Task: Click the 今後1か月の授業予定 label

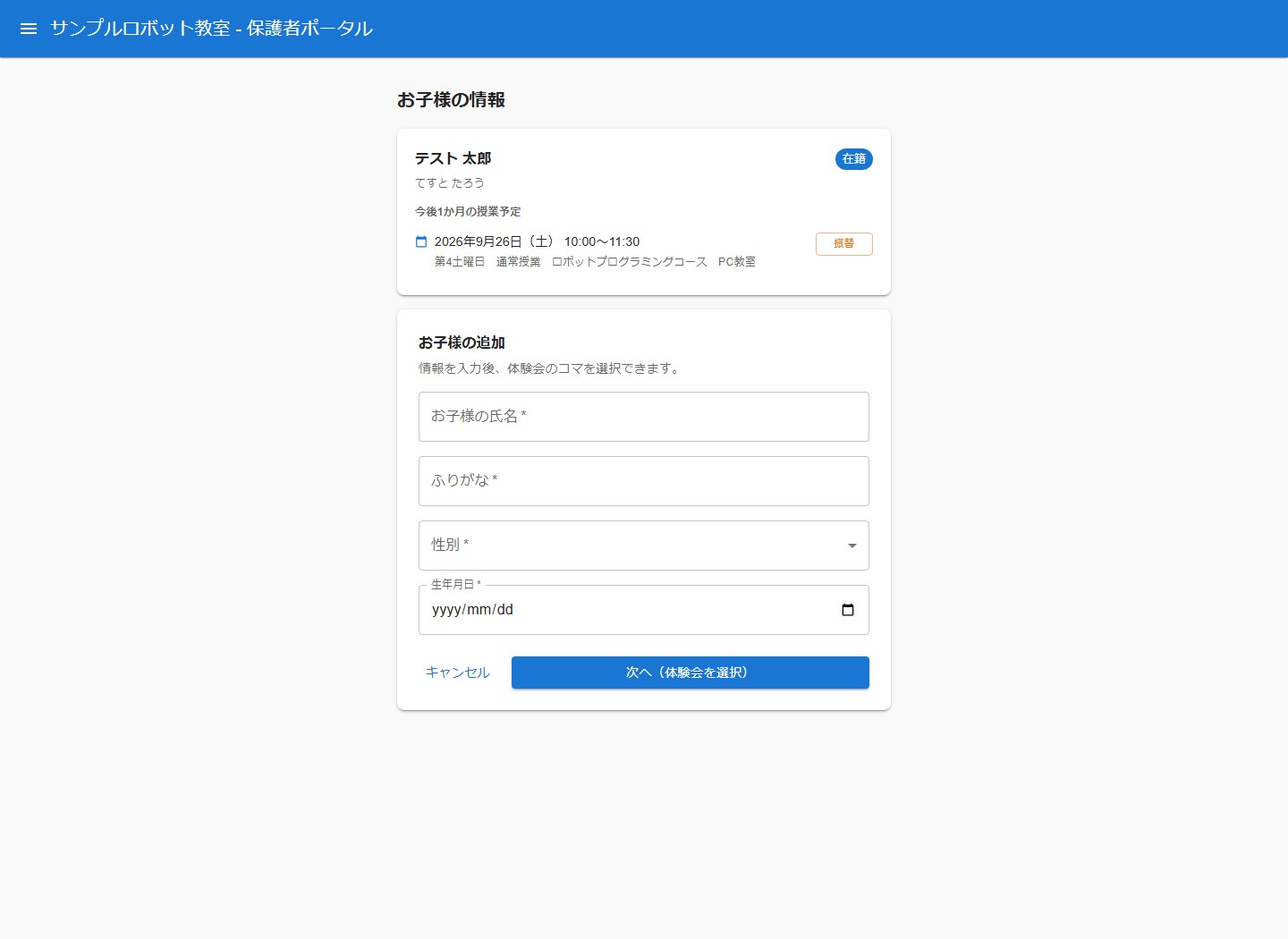Action: 468,212
